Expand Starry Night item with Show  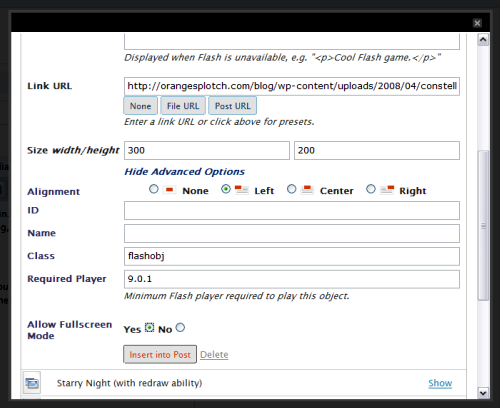point(440,383)
